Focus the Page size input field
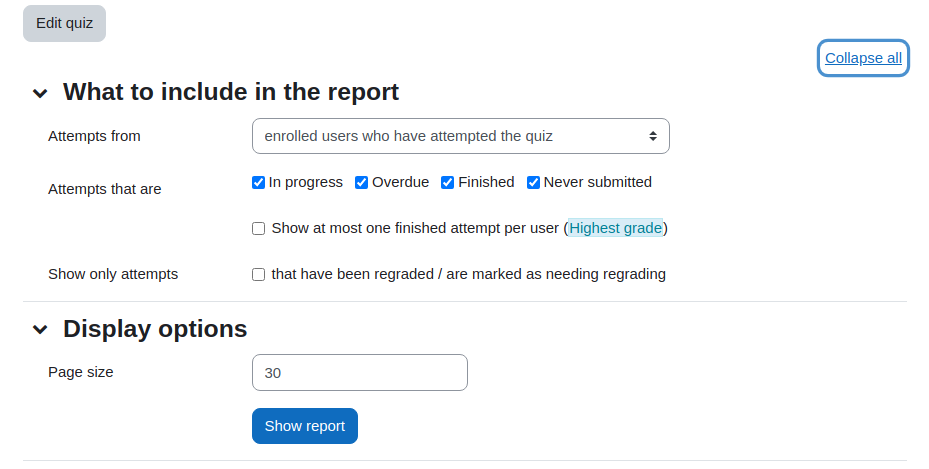This screenshot has width=929, height=469. [360, 372]
